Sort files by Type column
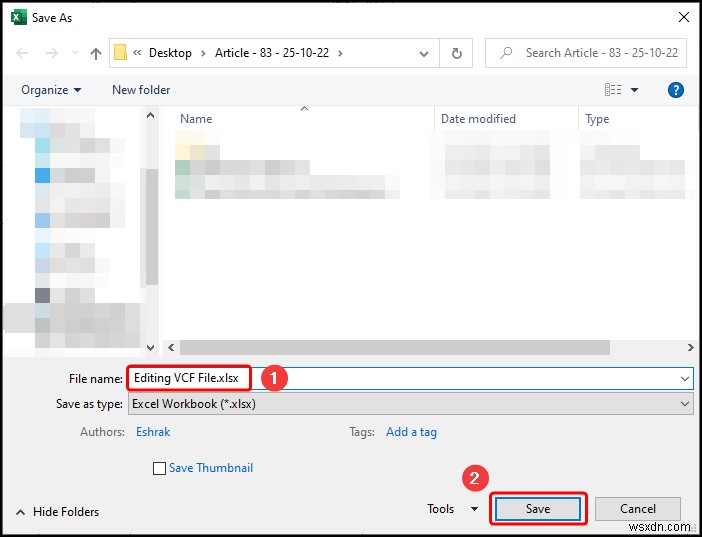Viewport: 702px width, 537px height. (597, 119)
